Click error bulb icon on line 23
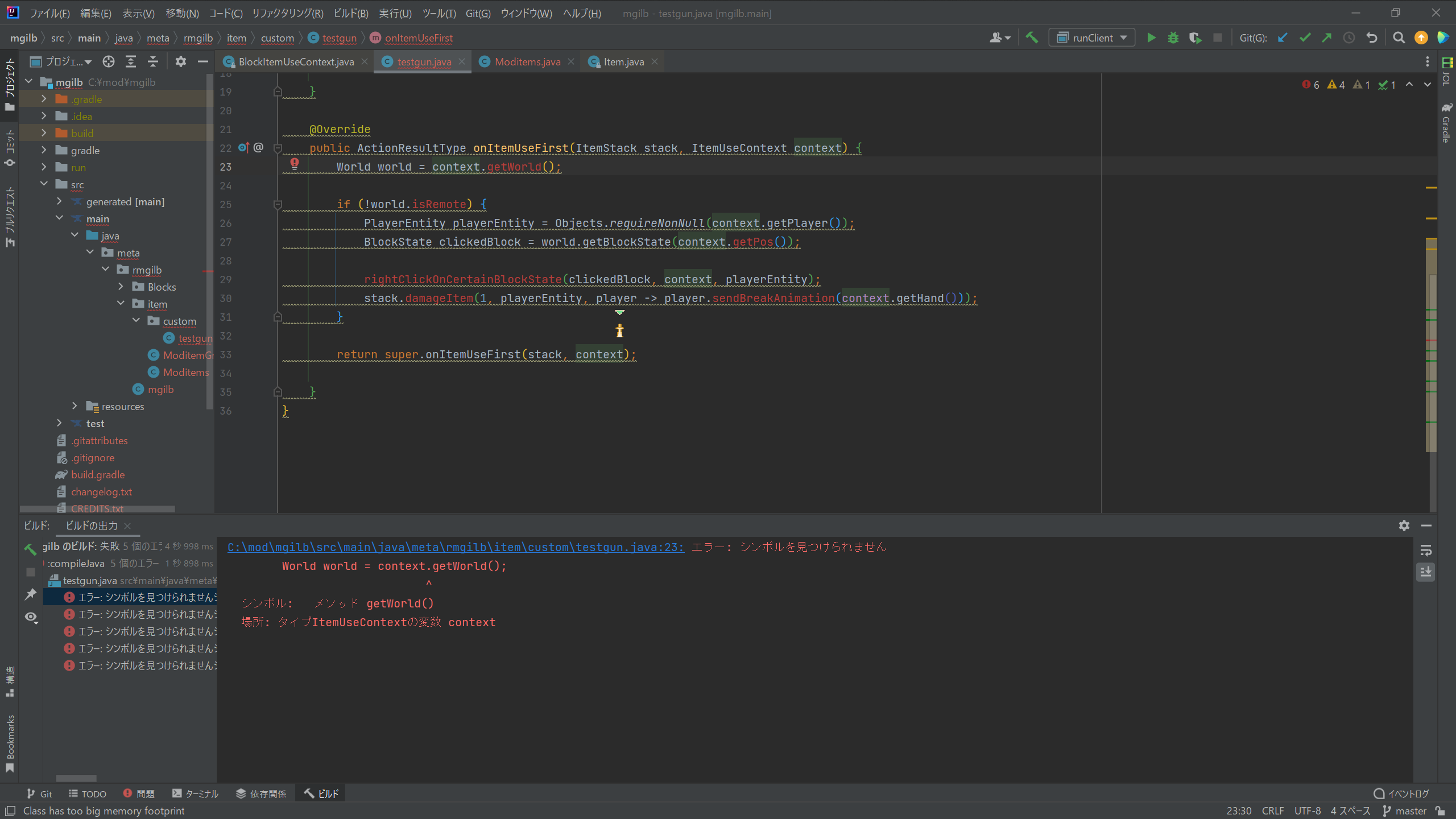 tap(295, 164)
